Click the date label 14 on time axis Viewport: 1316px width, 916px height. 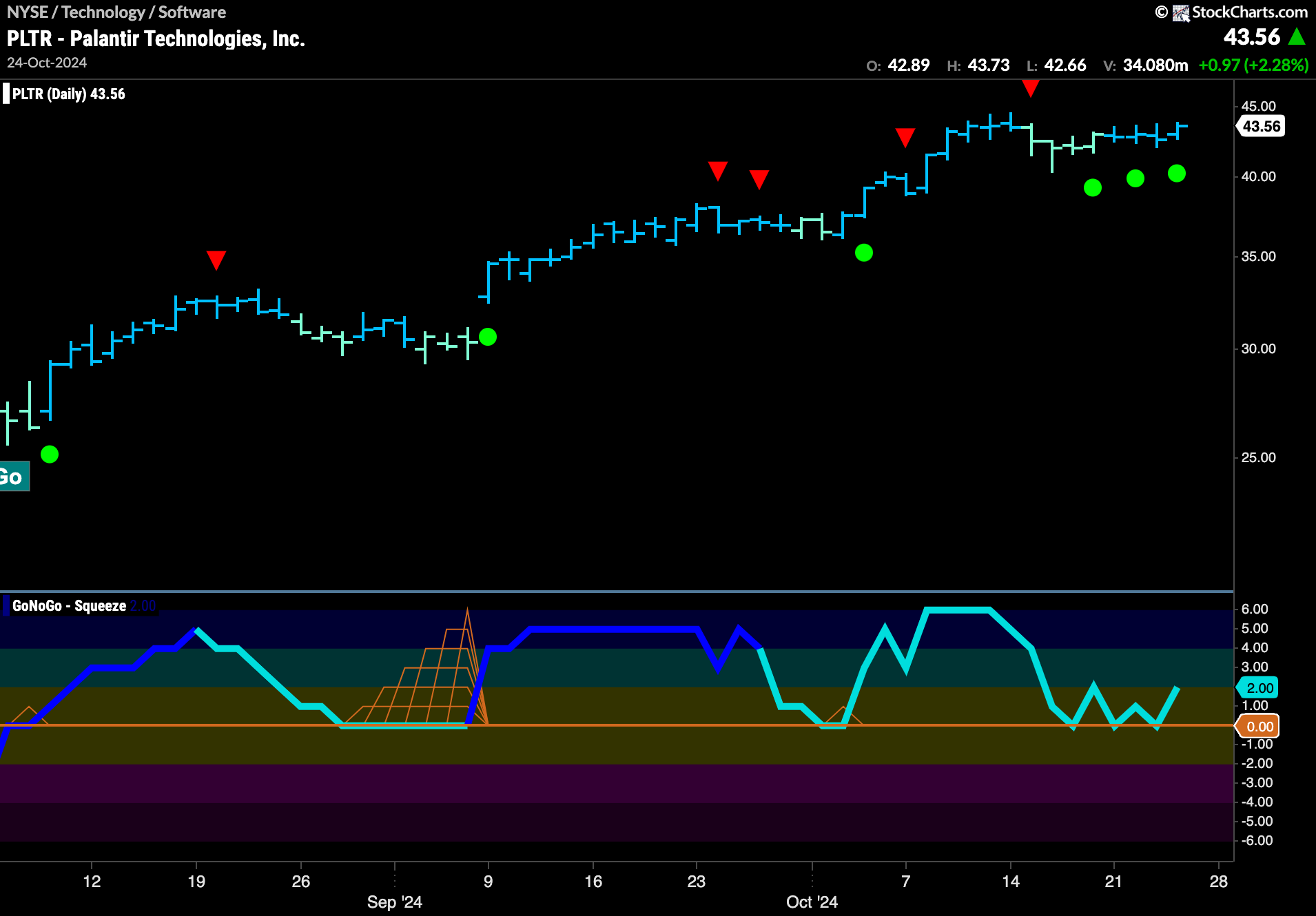tap(1011, 882)
